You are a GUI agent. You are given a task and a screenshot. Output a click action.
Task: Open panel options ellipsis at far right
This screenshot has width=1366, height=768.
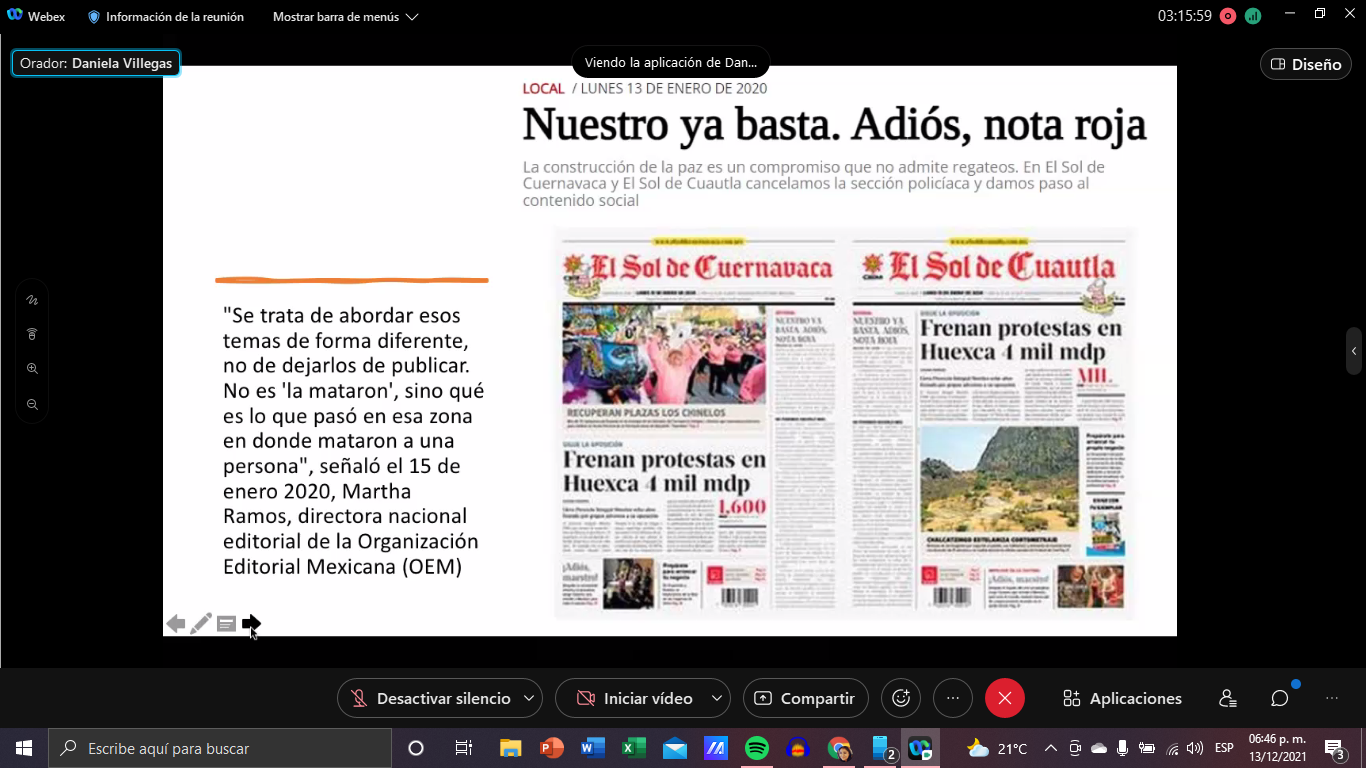point(1332,698)
